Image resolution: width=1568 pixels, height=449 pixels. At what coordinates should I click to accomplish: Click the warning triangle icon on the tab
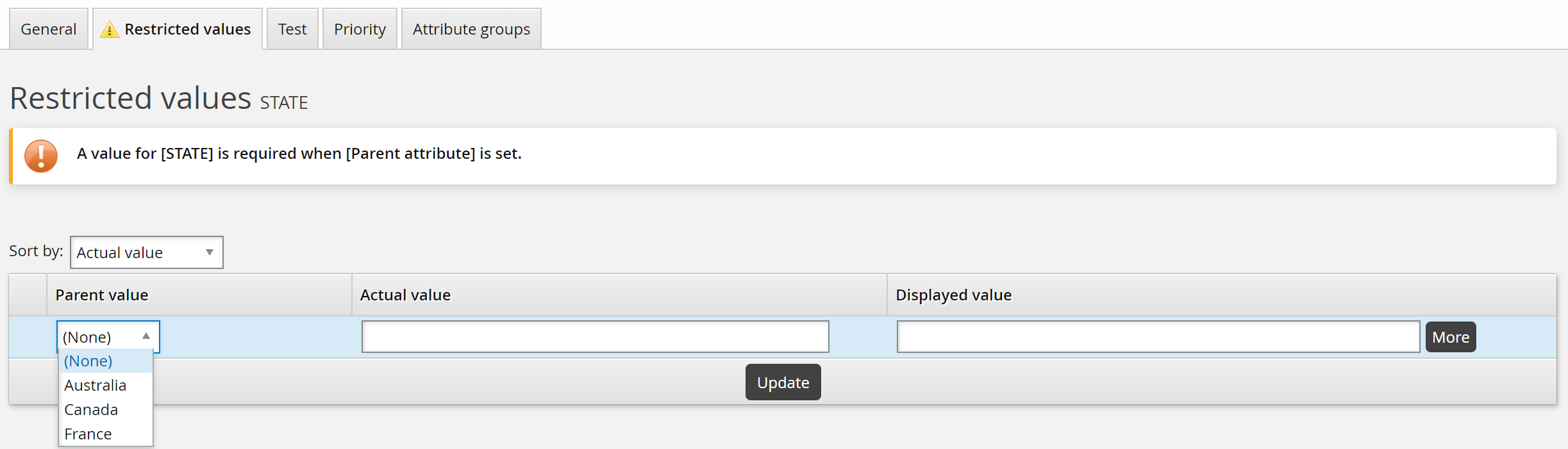[110, 29]
